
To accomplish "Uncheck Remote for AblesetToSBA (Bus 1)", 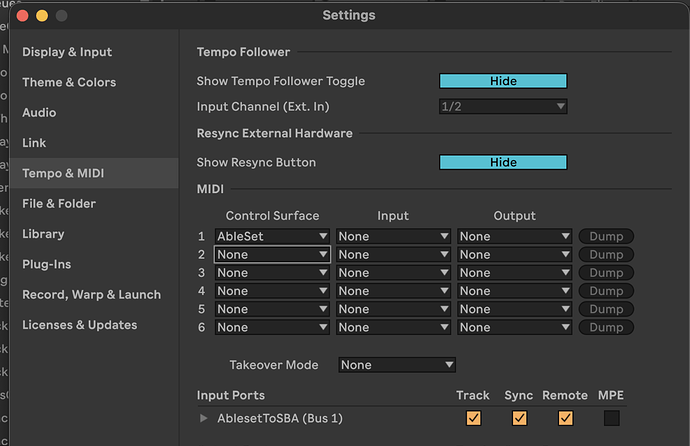I will coord(565,418).
